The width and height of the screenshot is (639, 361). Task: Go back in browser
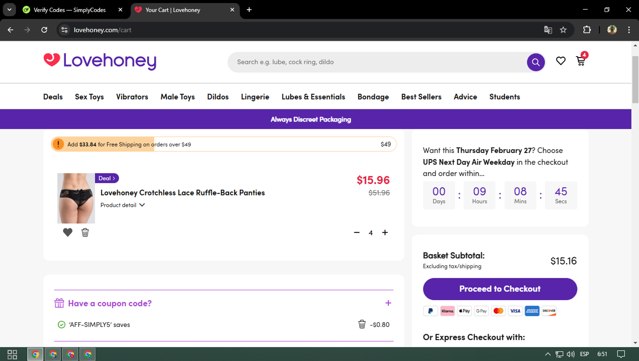pos(11,30)
